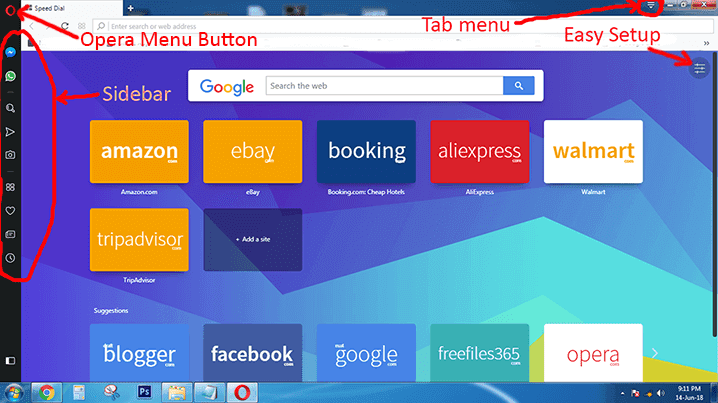Go back to previous page
This screenshot has height=403, width=718.
click(x=32, y=26)
